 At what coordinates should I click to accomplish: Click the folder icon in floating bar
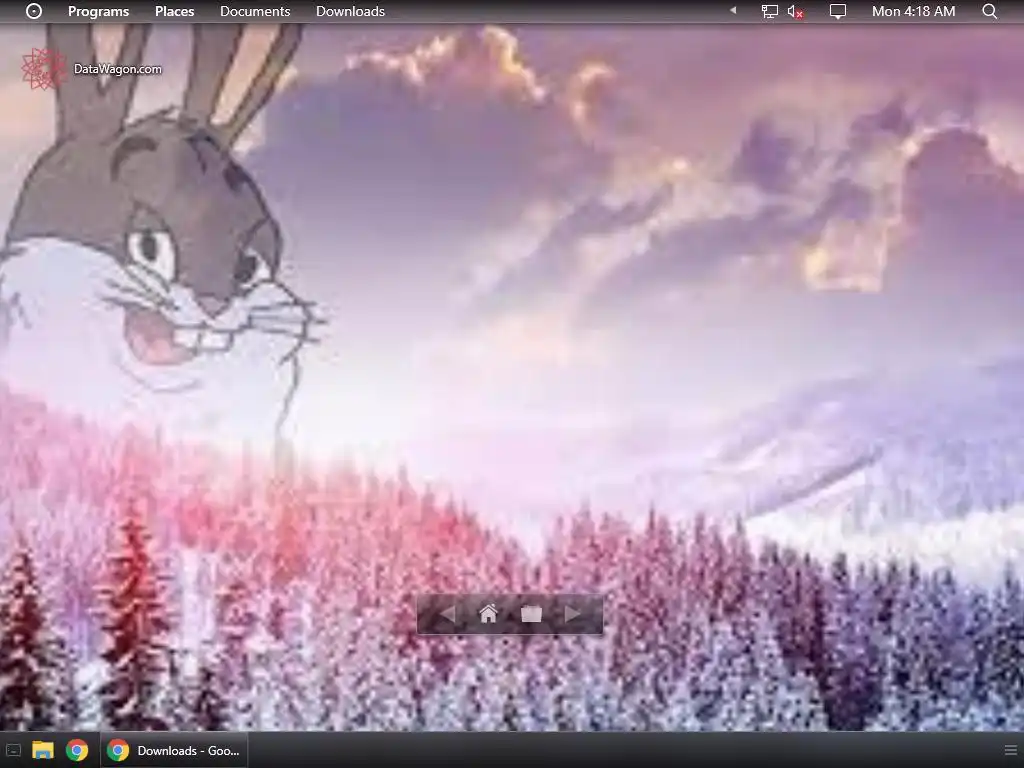pos(532,614)
